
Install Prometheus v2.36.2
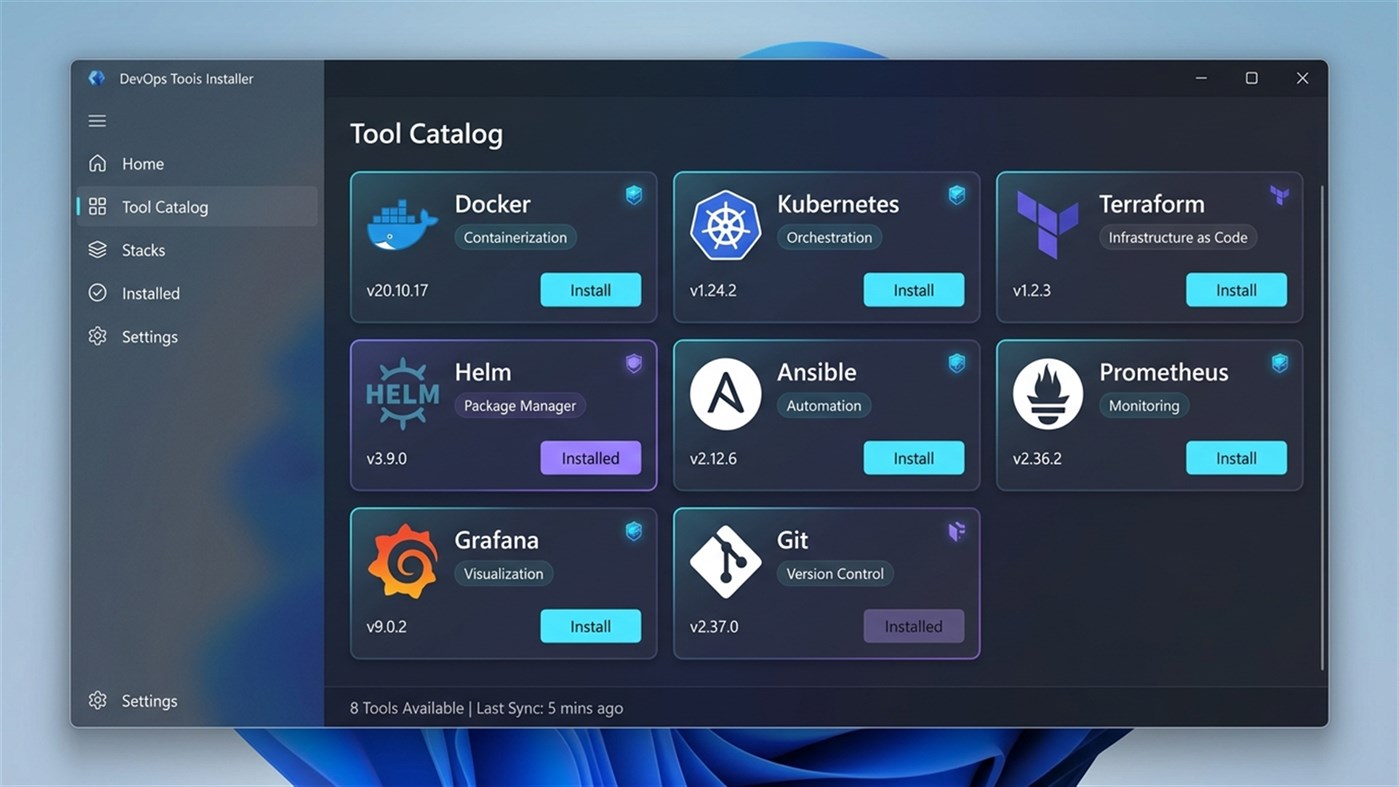[1236, 458]
